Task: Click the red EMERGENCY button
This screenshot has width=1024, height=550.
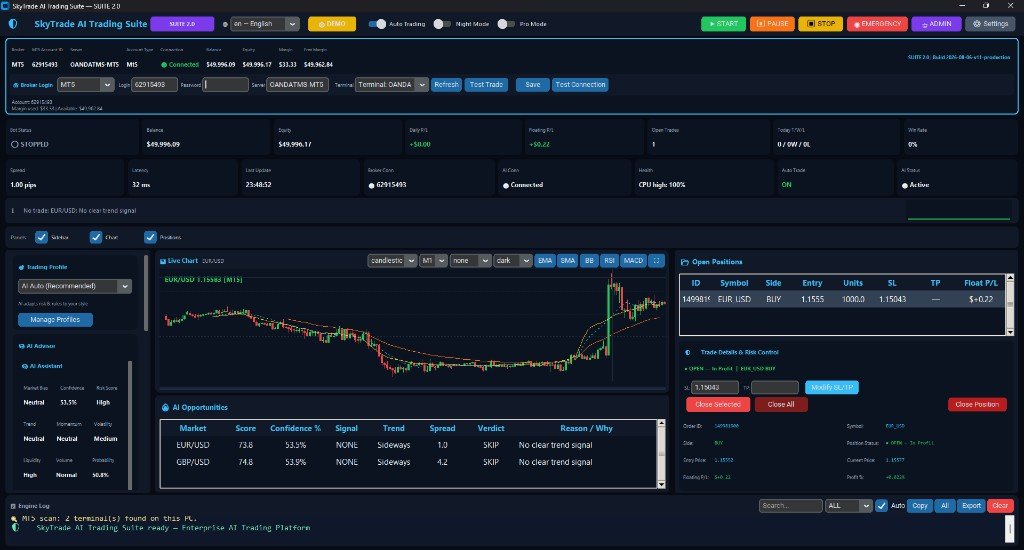Action: pos(877,24)
